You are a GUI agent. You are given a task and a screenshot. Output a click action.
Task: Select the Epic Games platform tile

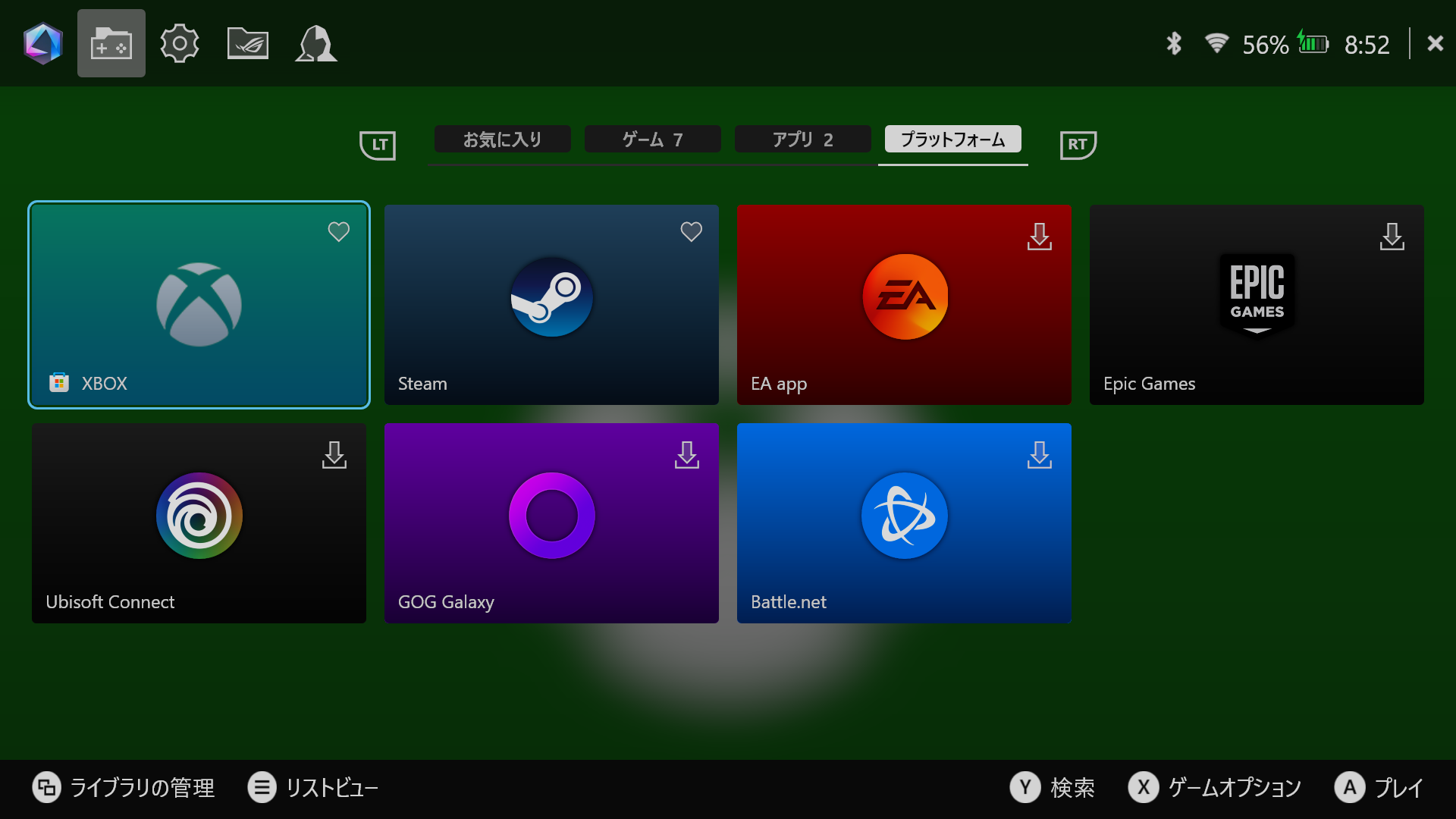1257,305
